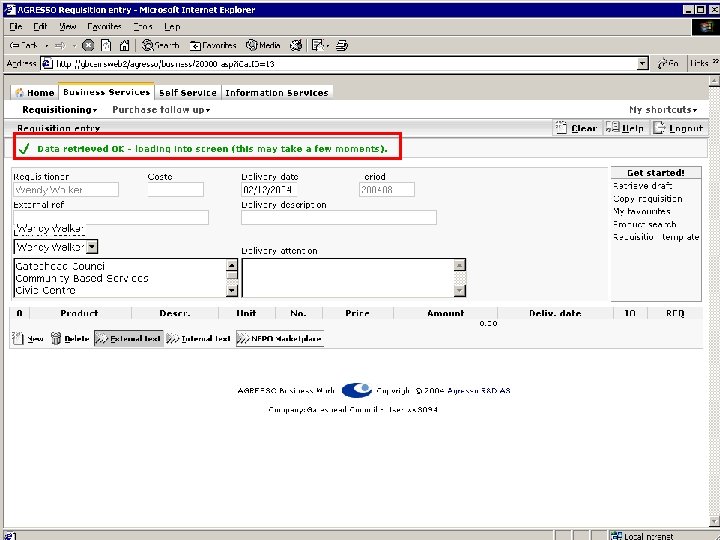
Task: Expand the Back button history arrow
Action: 46,45
